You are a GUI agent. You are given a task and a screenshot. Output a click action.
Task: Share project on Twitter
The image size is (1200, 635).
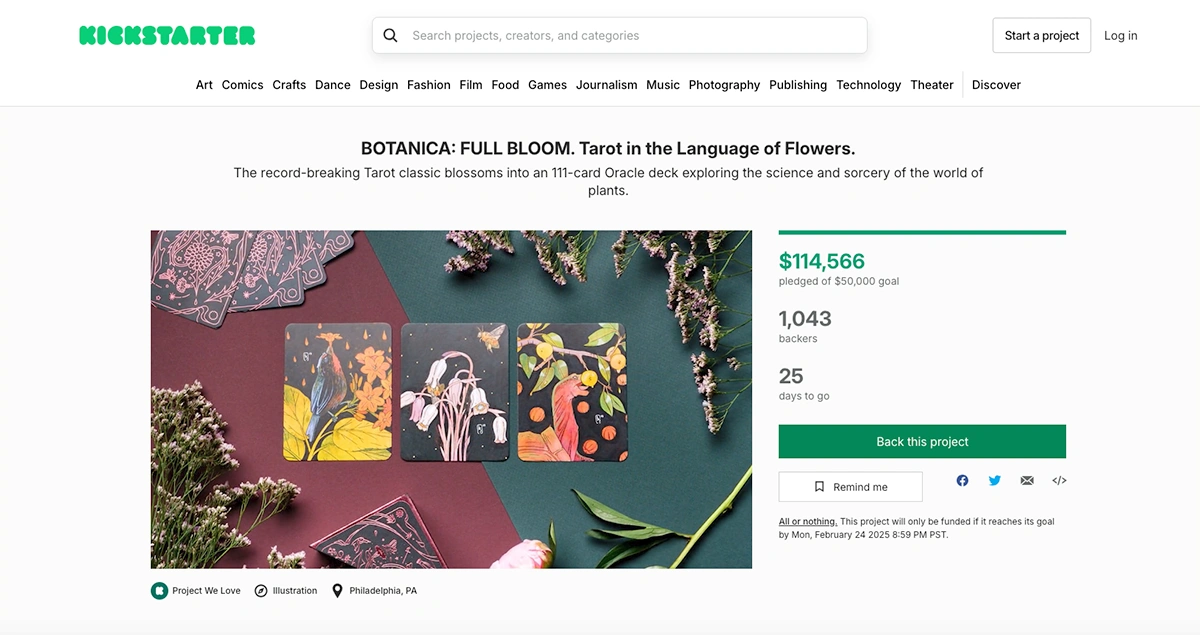pyautogui.click(x=995, y=481)
